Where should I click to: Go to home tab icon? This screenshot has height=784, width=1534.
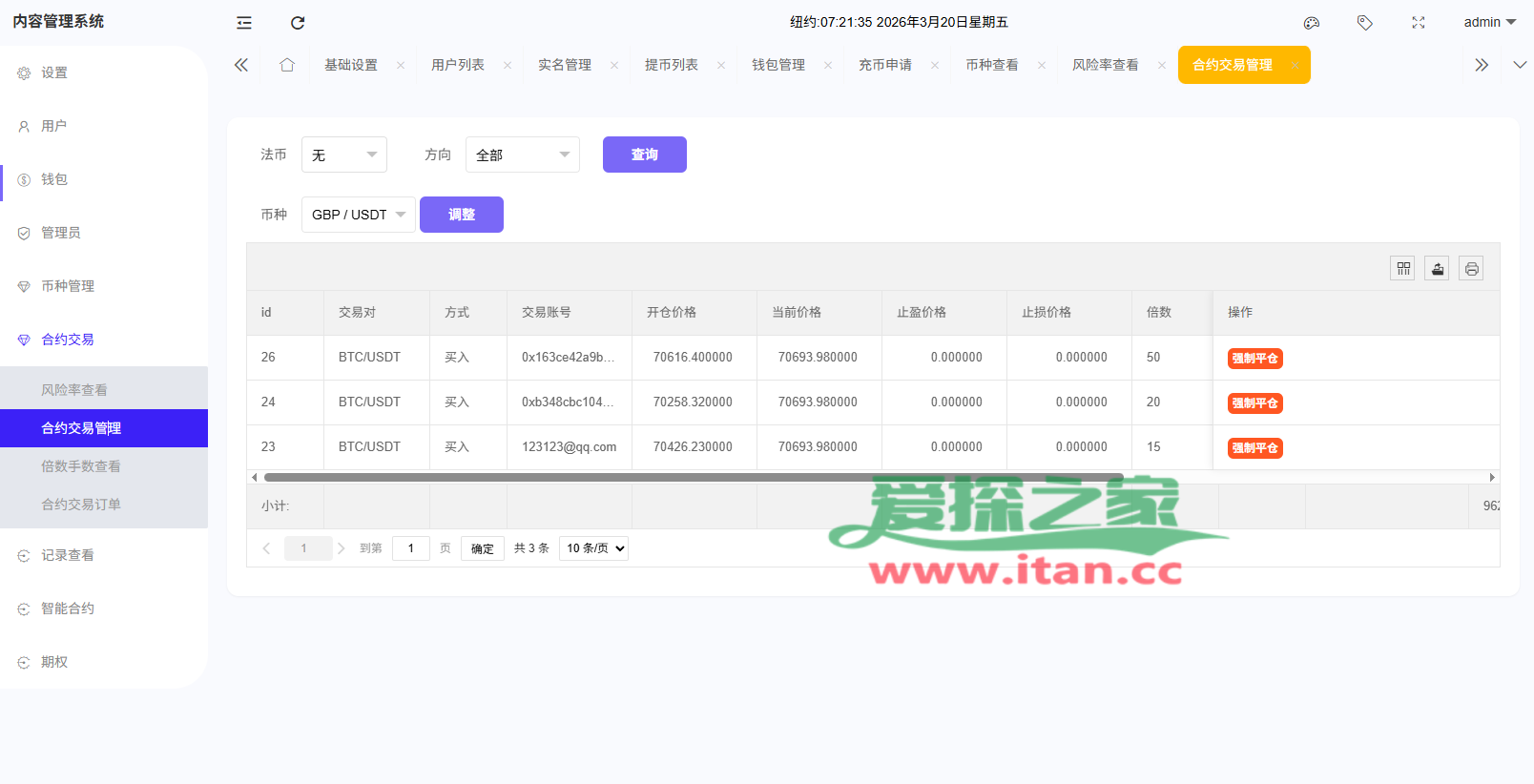pyautogui.click(x=287, y=65)
